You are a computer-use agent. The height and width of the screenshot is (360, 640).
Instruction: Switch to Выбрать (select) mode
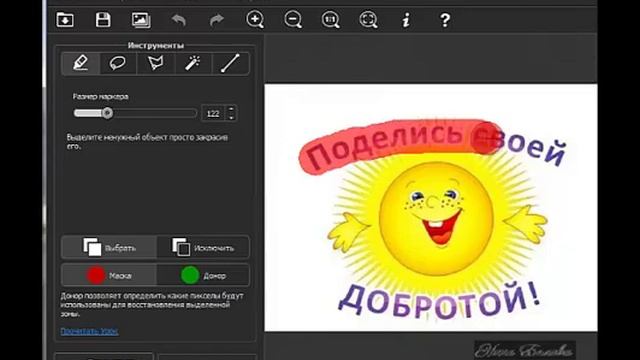coord(109,247)
